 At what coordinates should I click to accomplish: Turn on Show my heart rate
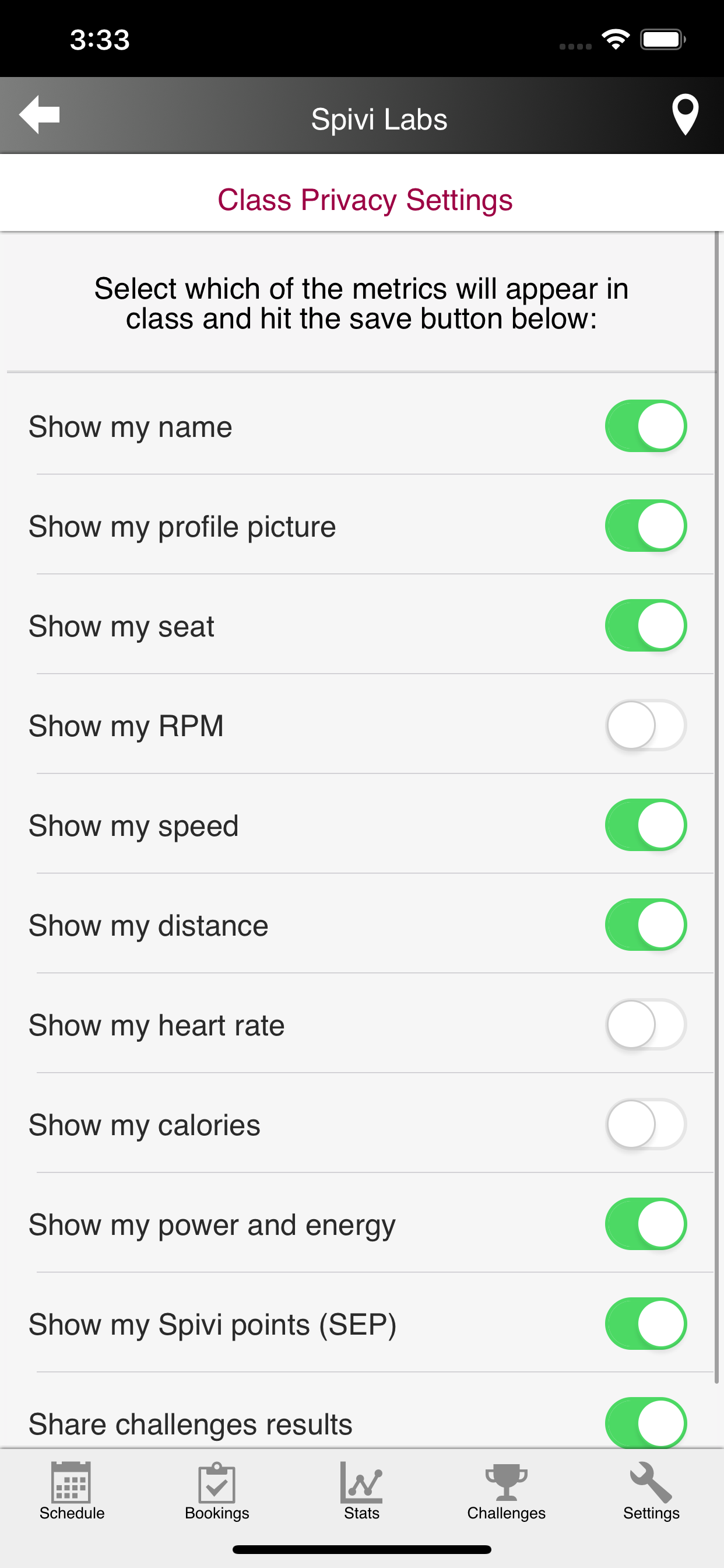click(645, 1024)
